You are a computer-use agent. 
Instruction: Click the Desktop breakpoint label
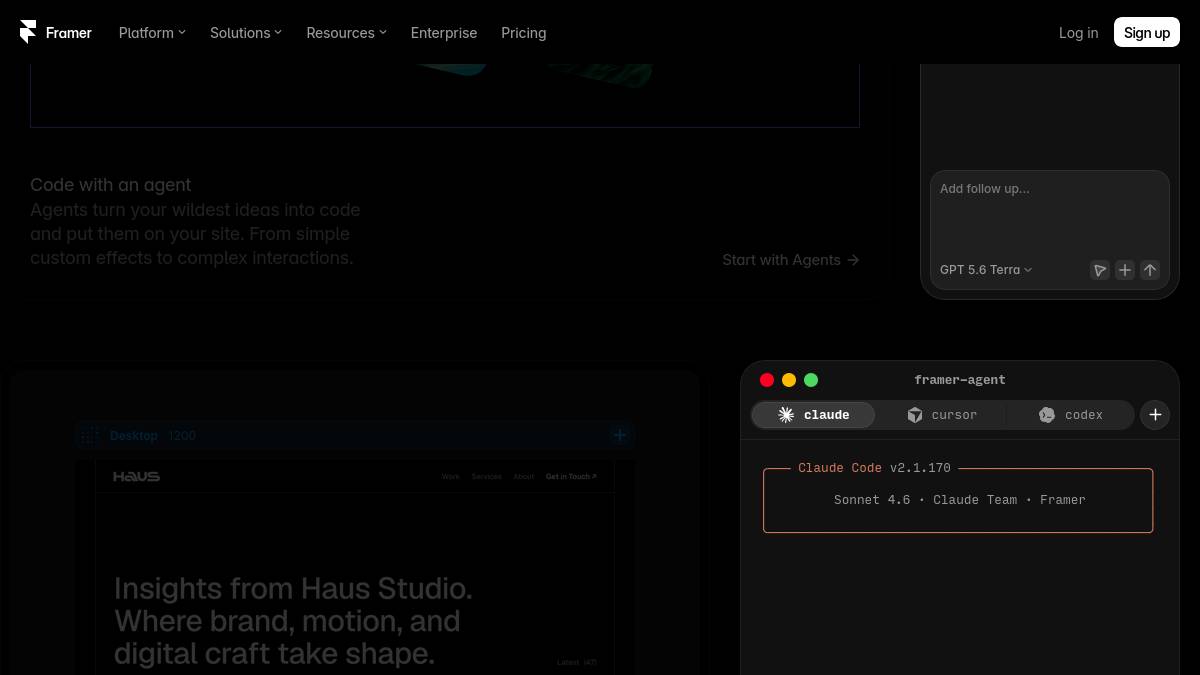[x=134, y=436]
